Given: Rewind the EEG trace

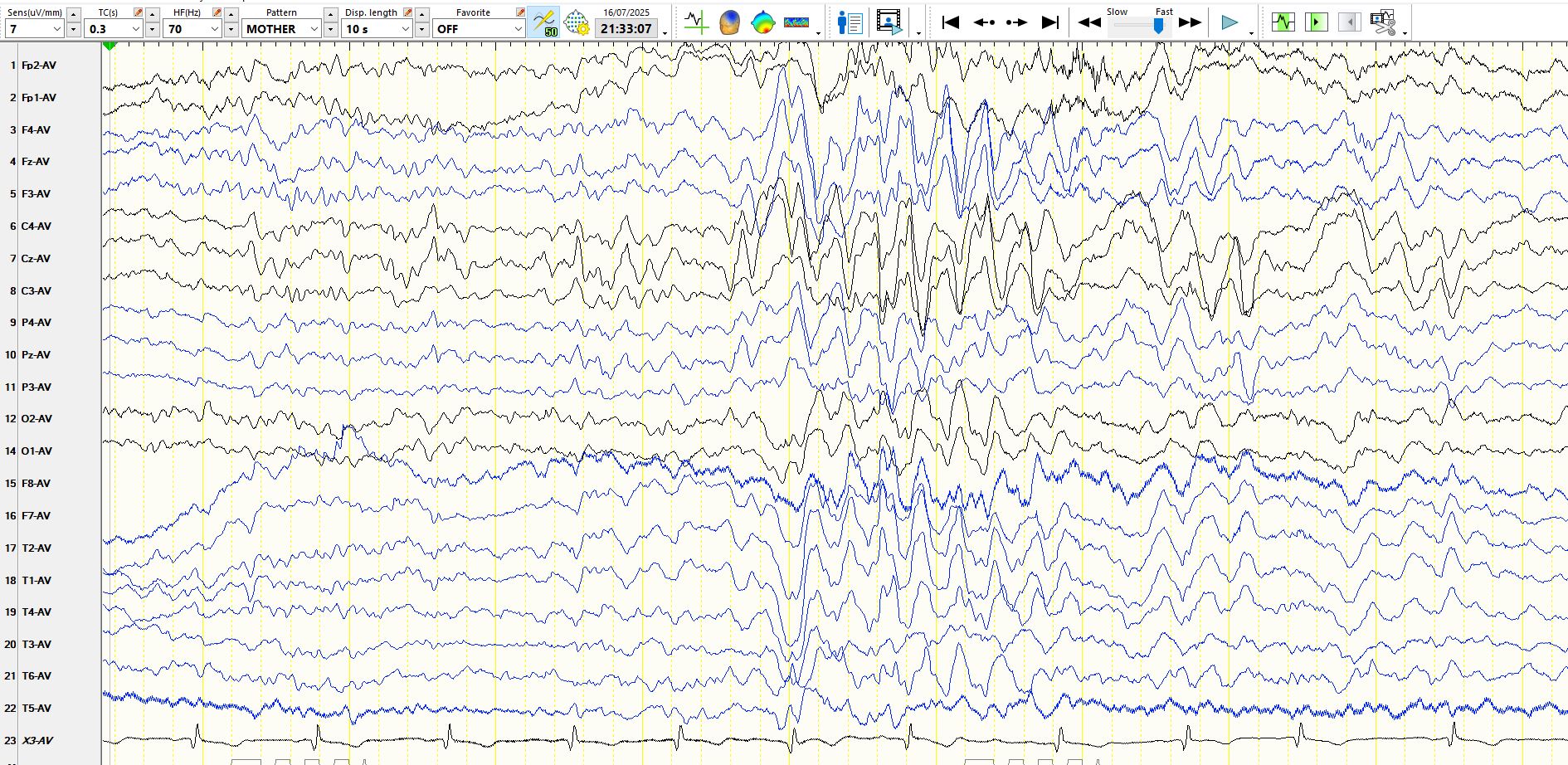Looking at the screenshot, I should 1089,23.
